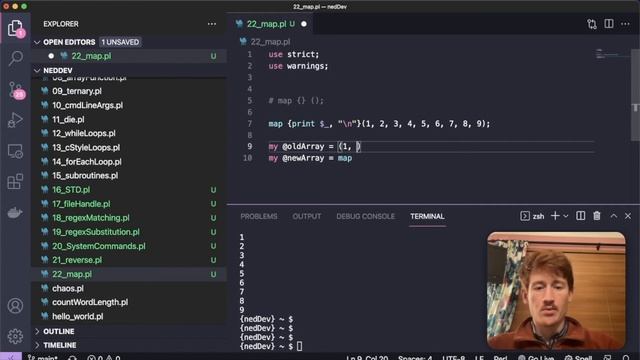Click the remote window status icon
This screenshot has width=640, height=360.
pyautogui.click(x=11, y=357)
